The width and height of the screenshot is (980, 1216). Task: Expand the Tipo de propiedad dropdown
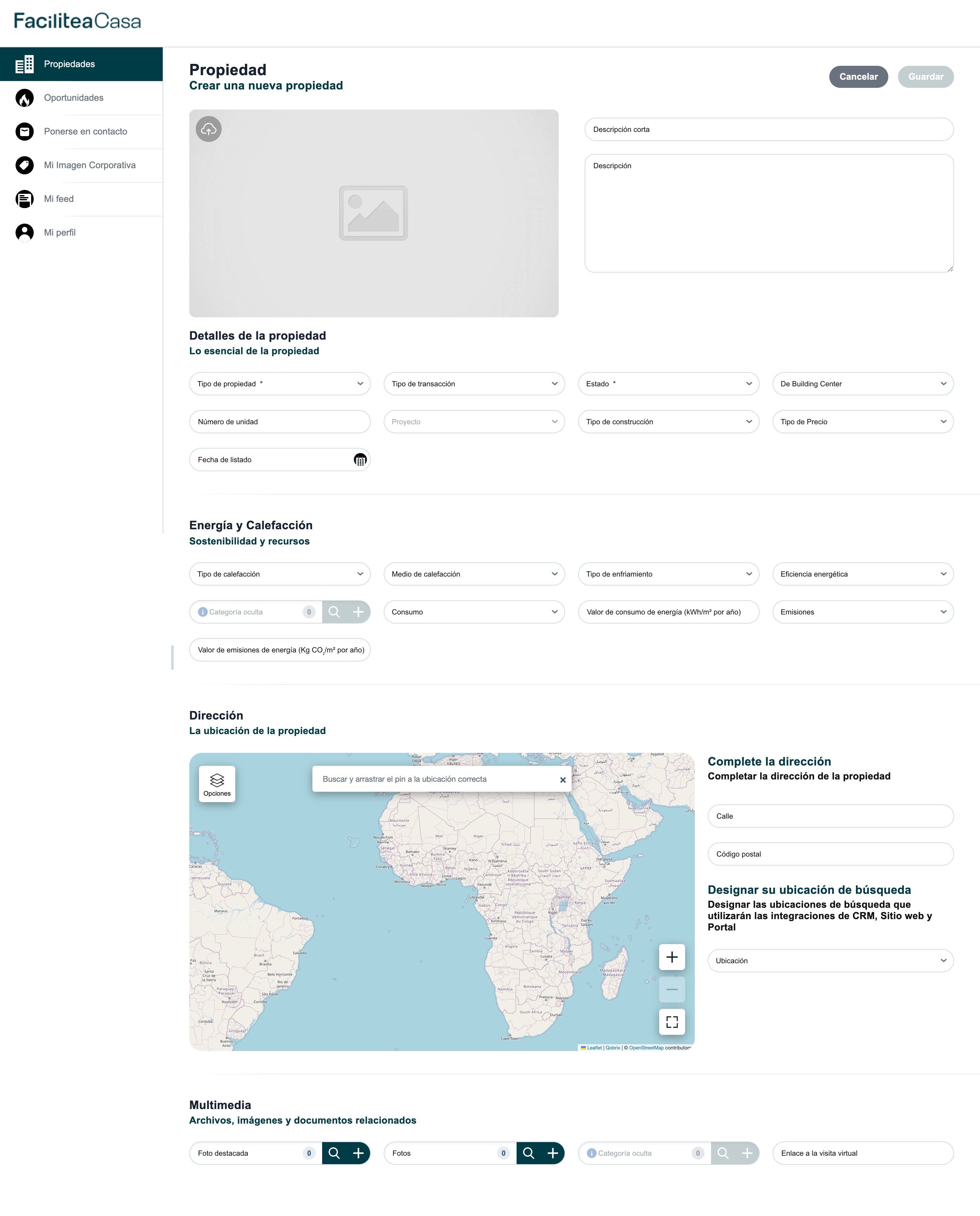(279, 384)
